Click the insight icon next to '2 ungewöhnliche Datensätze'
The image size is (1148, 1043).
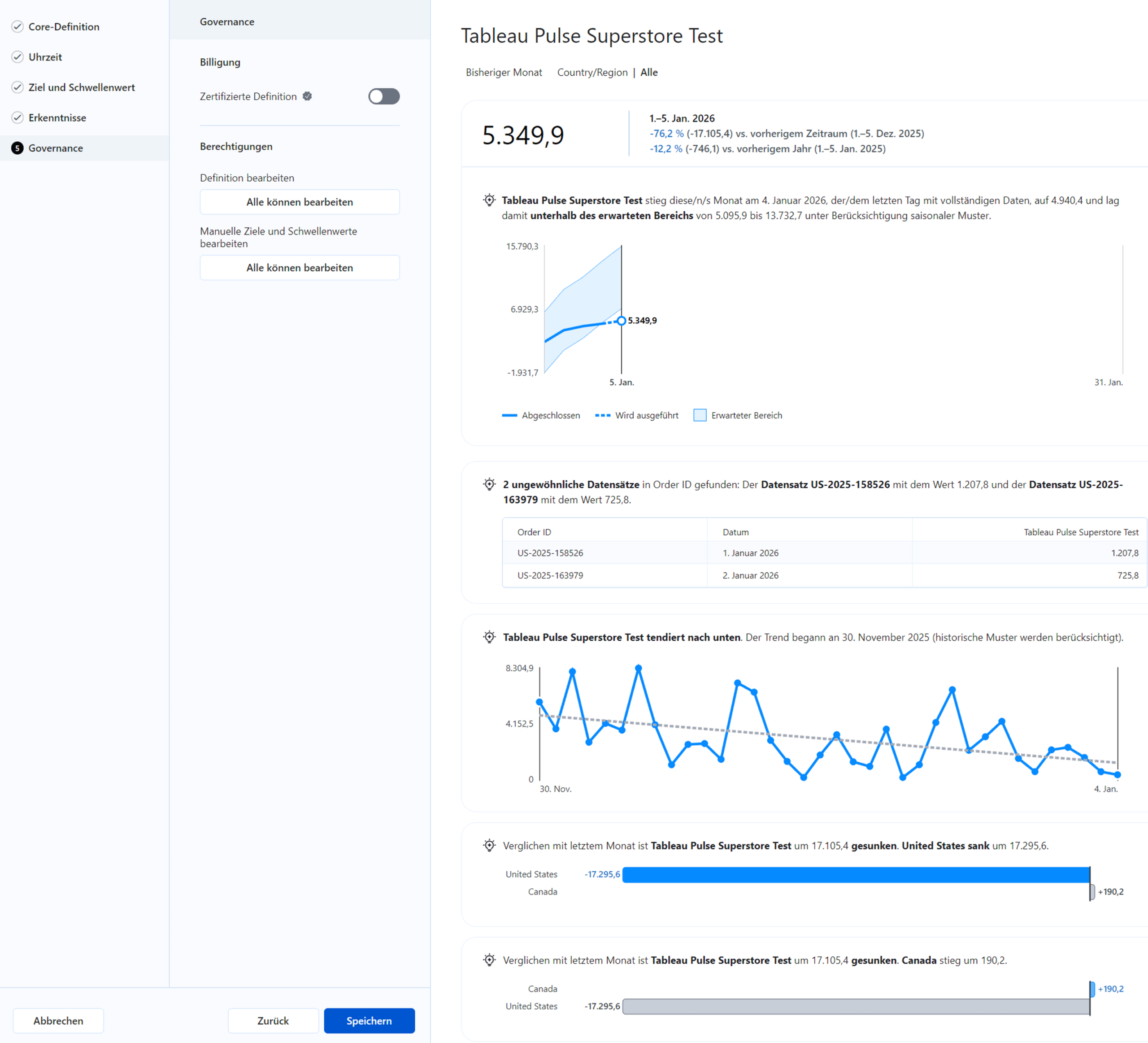click(x=489, y=484)
